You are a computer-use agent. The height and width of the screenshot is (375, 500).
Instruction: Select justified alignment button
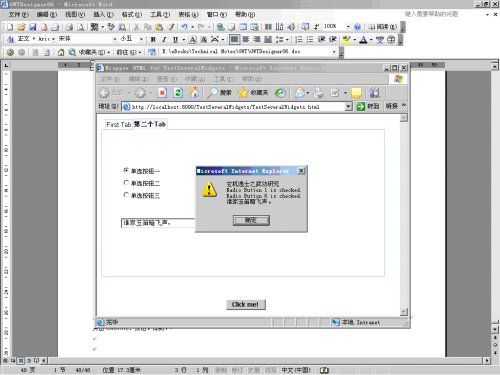pyautogui.click(x=234, y=40)
